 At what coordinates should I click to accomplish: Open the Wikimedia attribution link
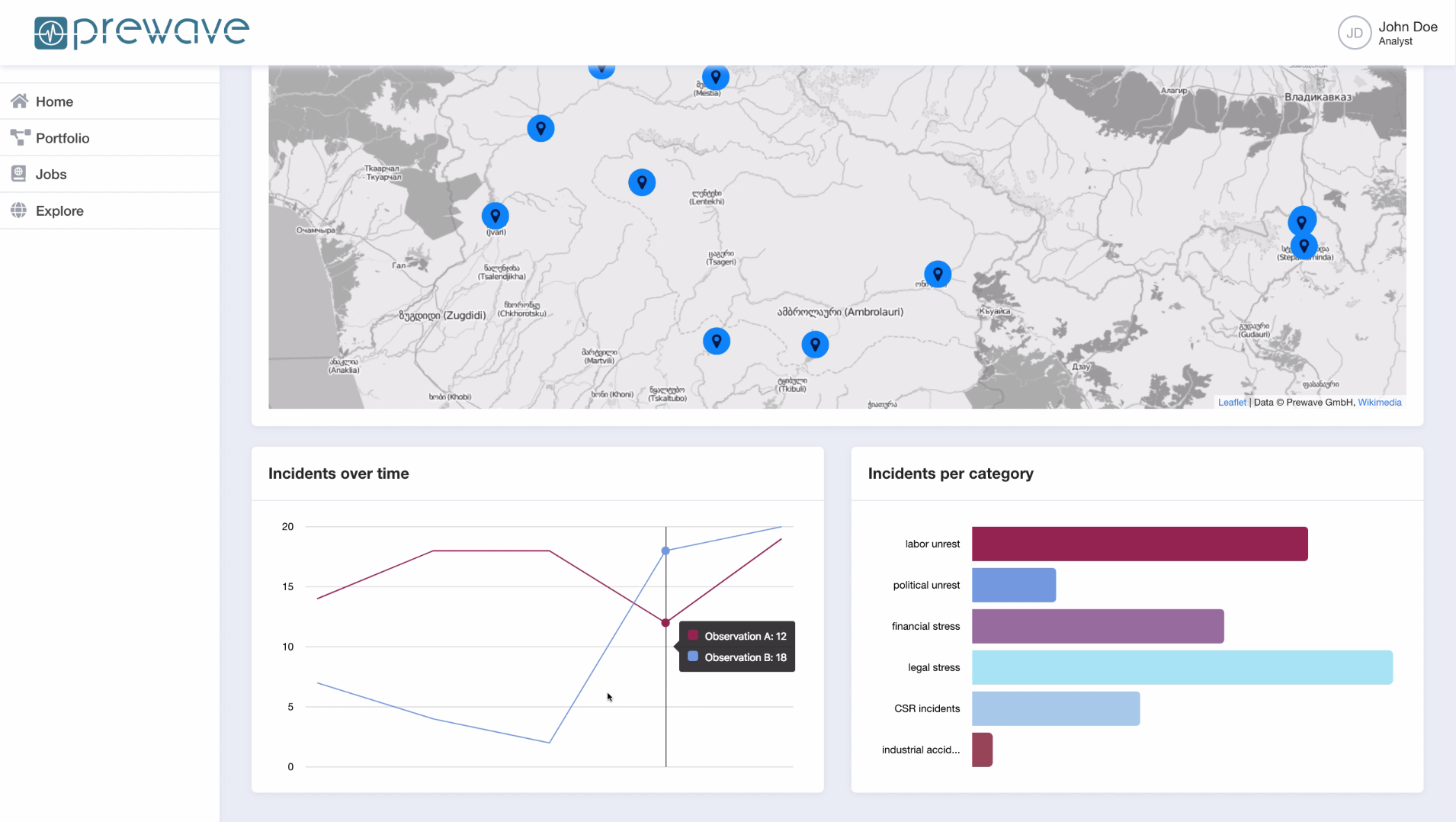[x=1379, y=403]
